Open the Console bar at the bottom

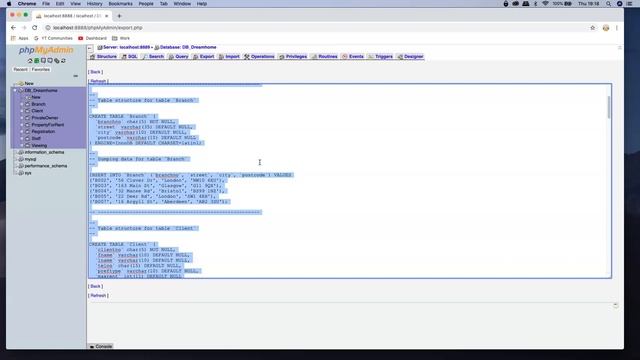click(x=101, y=347)
